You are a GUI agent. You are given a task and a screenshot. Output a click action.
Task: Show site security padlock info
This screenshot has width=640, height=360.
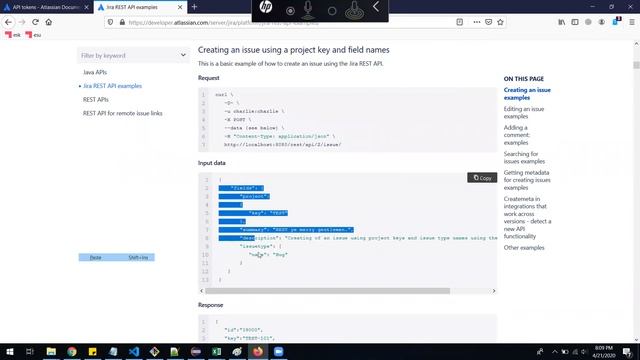tap(122, 22)
